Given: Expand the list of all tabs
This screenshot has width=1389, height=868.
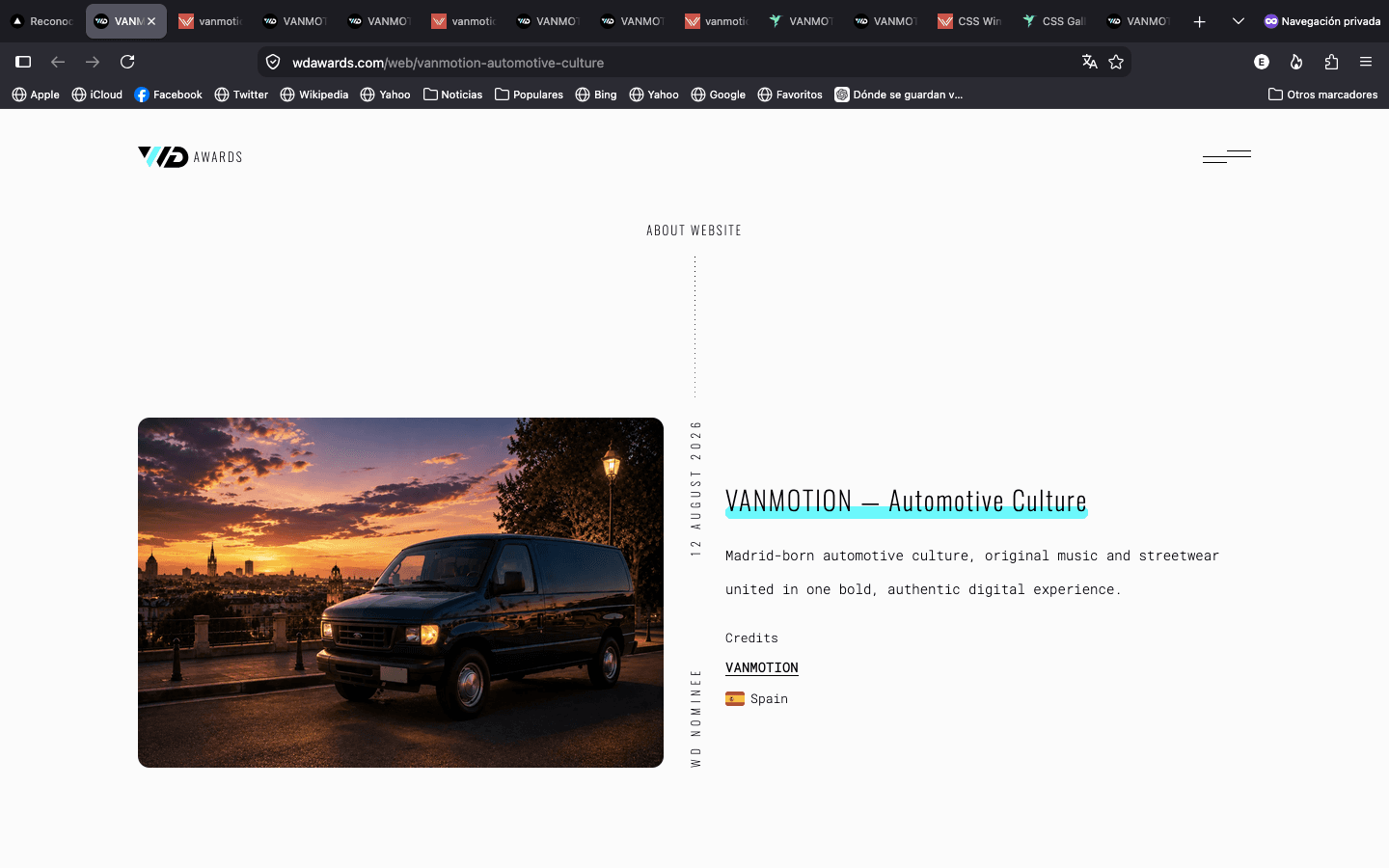Looking at the screenshot, I should [1239, 21].
